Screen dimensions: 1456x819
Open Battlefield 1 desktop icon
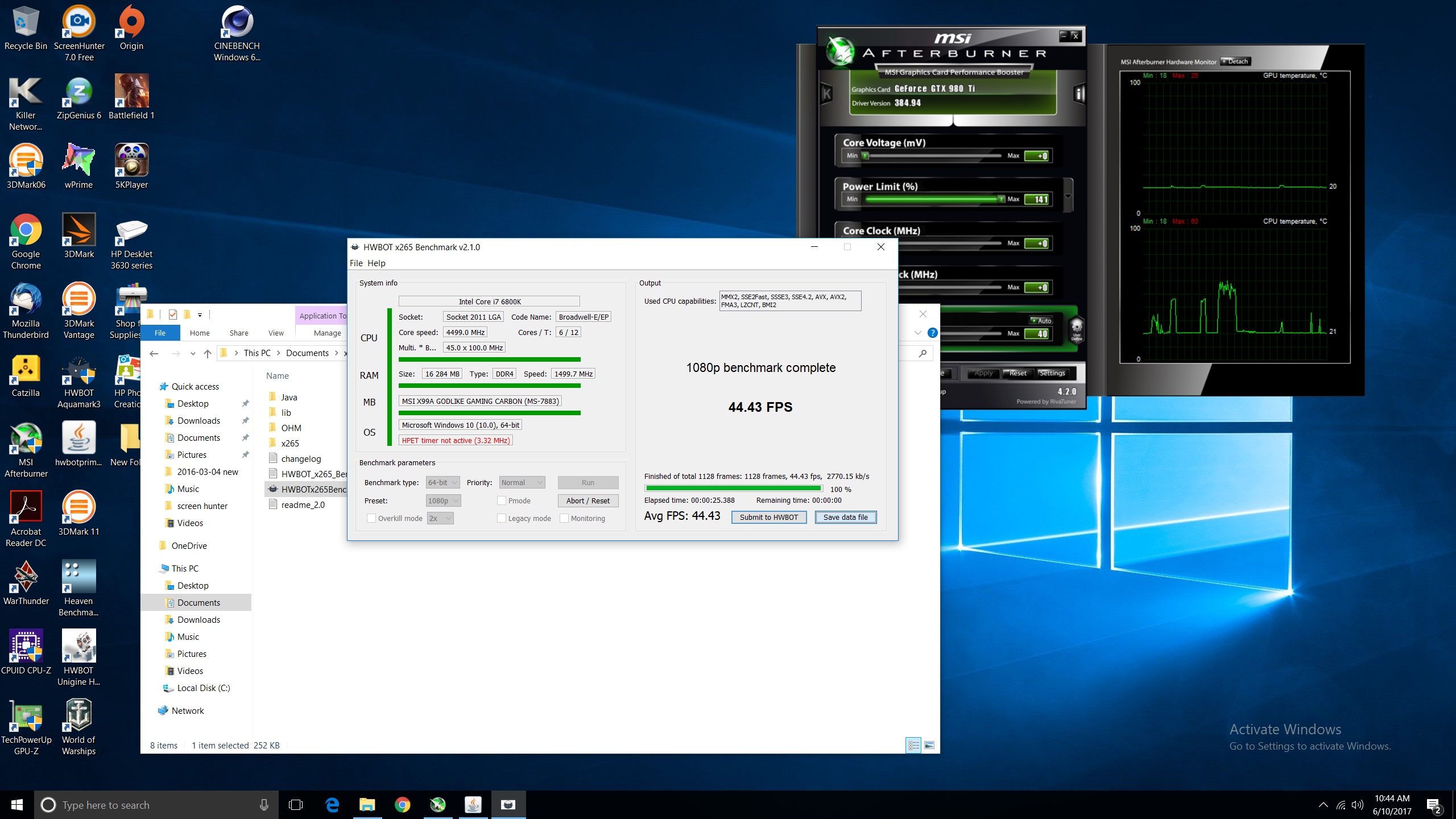click(131, 98)
